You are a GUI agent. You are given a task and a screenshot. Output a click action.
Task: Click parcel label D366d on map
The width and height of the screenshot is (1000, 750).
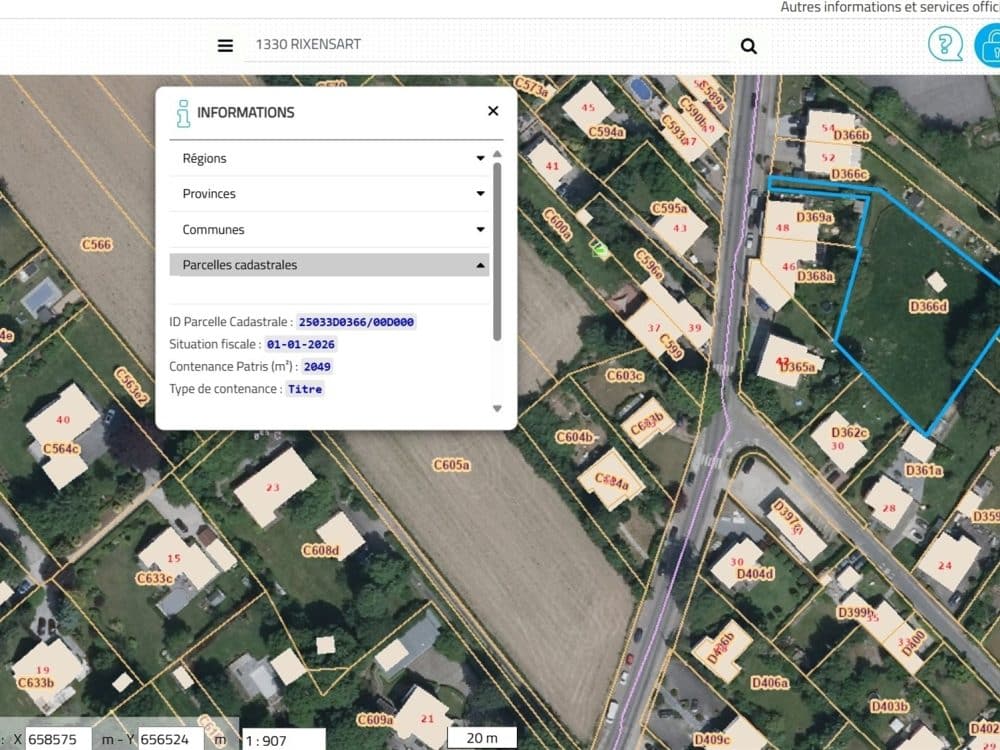[929, 307]
